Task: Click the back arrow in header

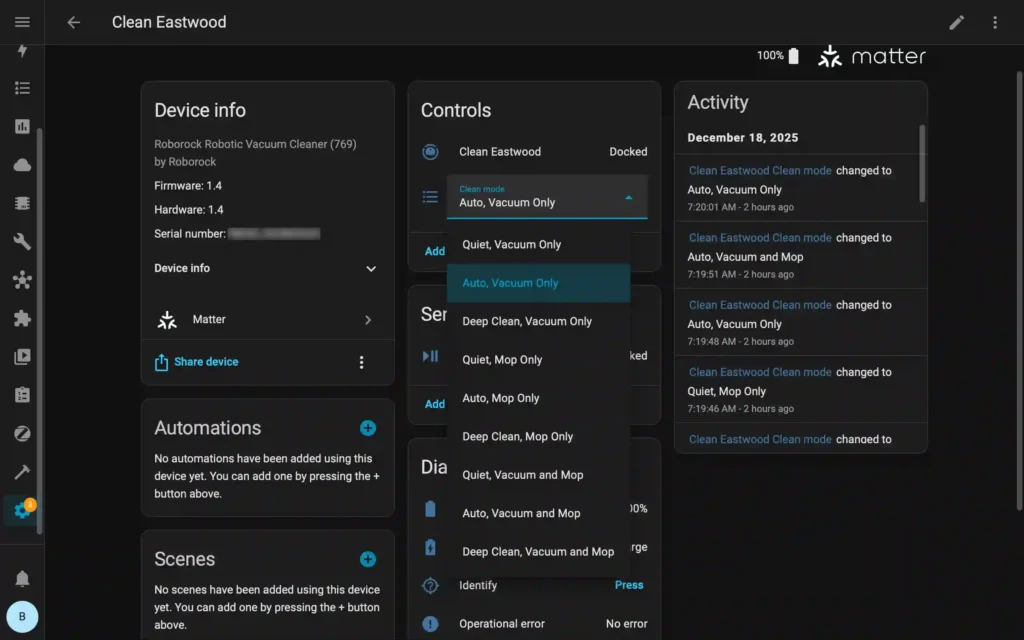Action: coord(73,22)
